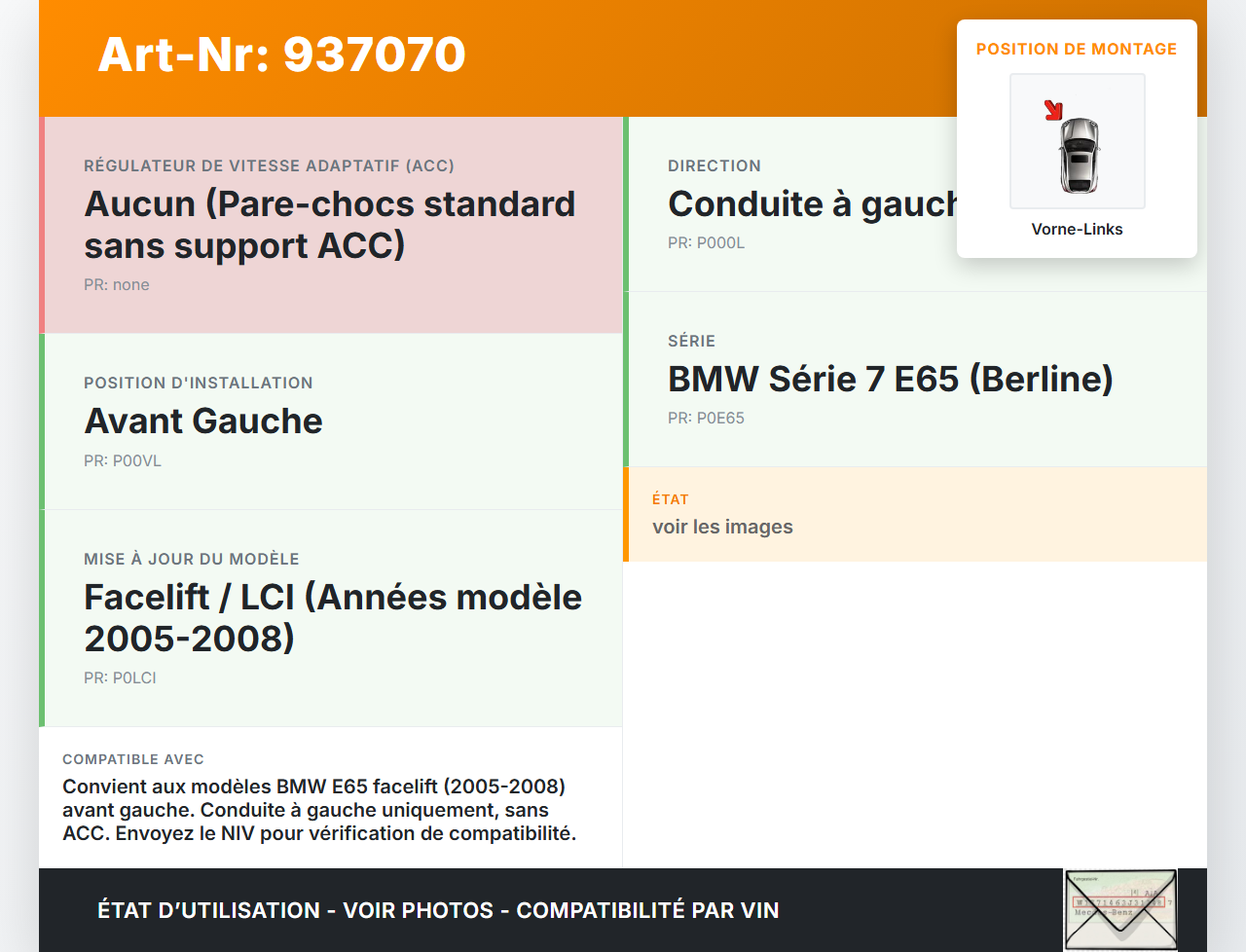Screen dimensions: 1246x952
Task: Click the envelope VIN document icon
Action: click(x=1120, y=908)
